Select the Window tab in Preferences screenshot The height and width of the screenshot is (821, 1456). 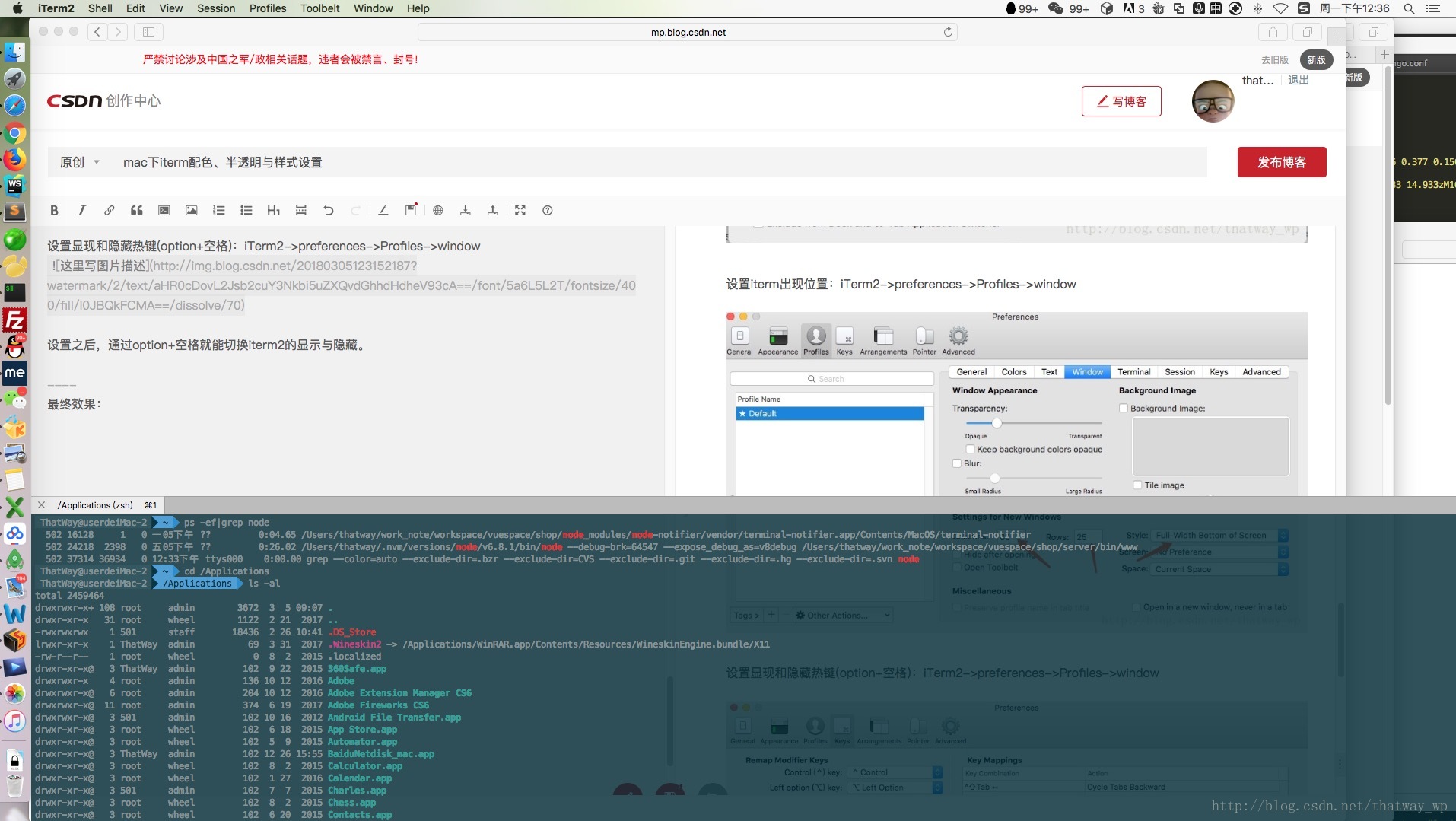pos(1087,372)
